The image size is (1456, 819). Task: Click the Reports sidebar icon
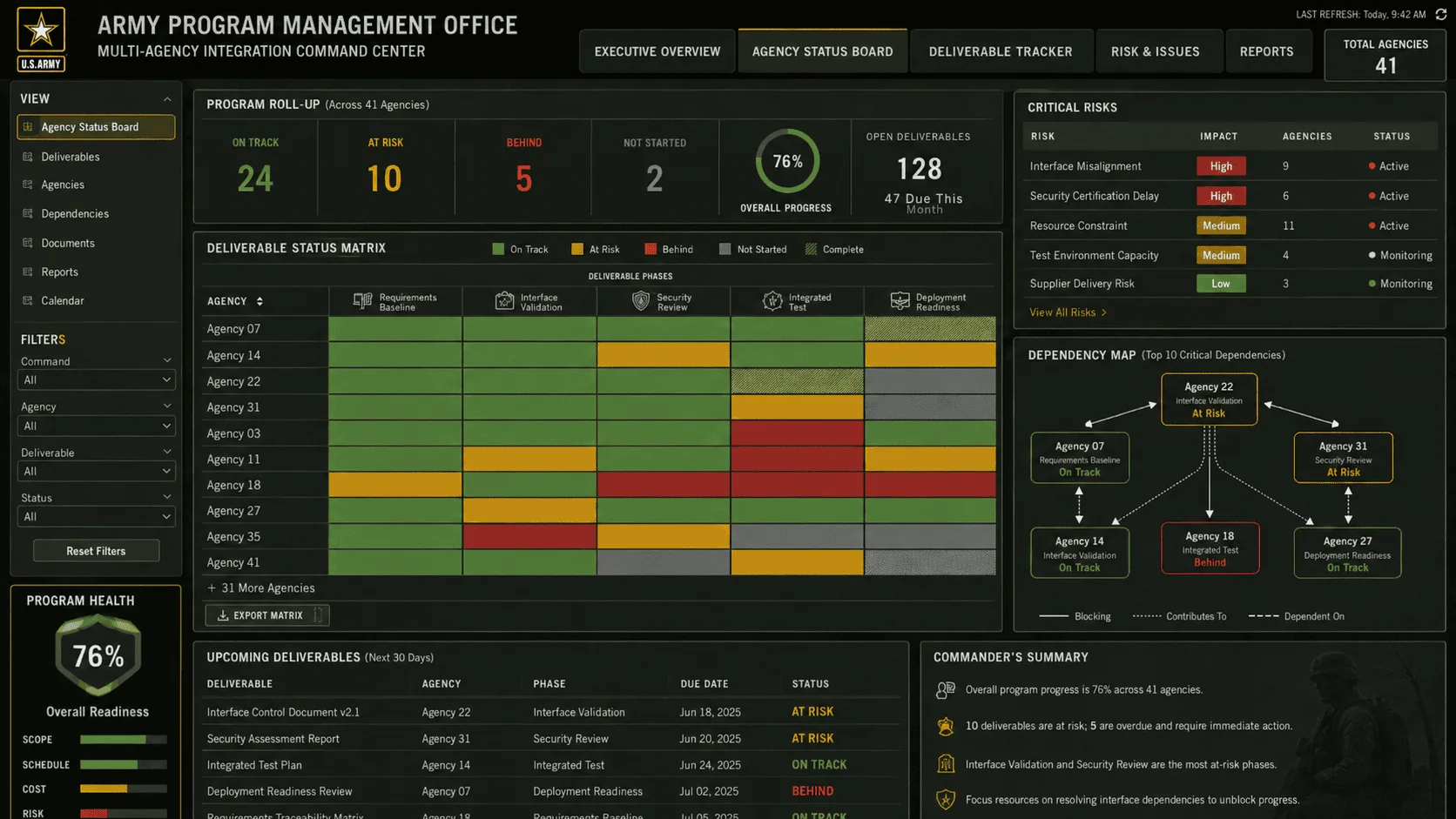(x=28, y=272)
